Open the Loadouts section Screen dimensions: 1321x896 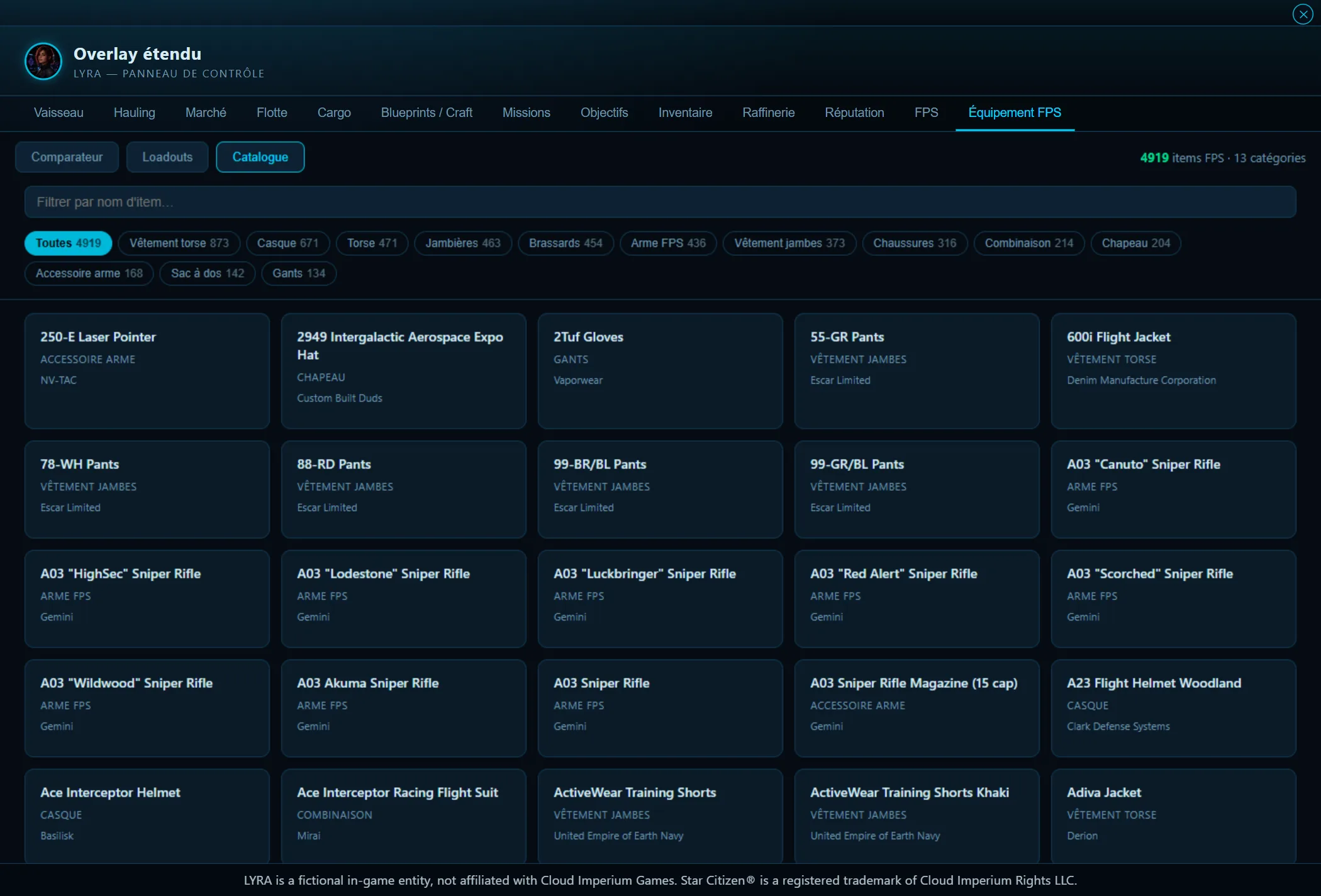(167, 157)
